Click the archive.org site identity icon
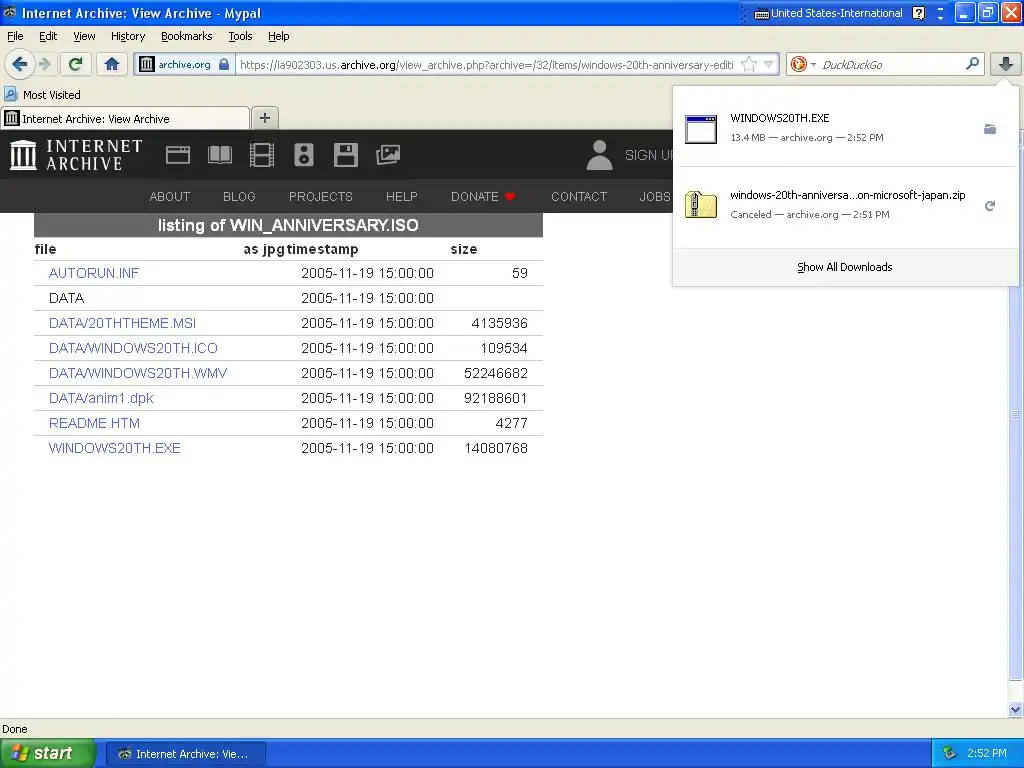The image size is (1024, 768). [x=147, y=64]
